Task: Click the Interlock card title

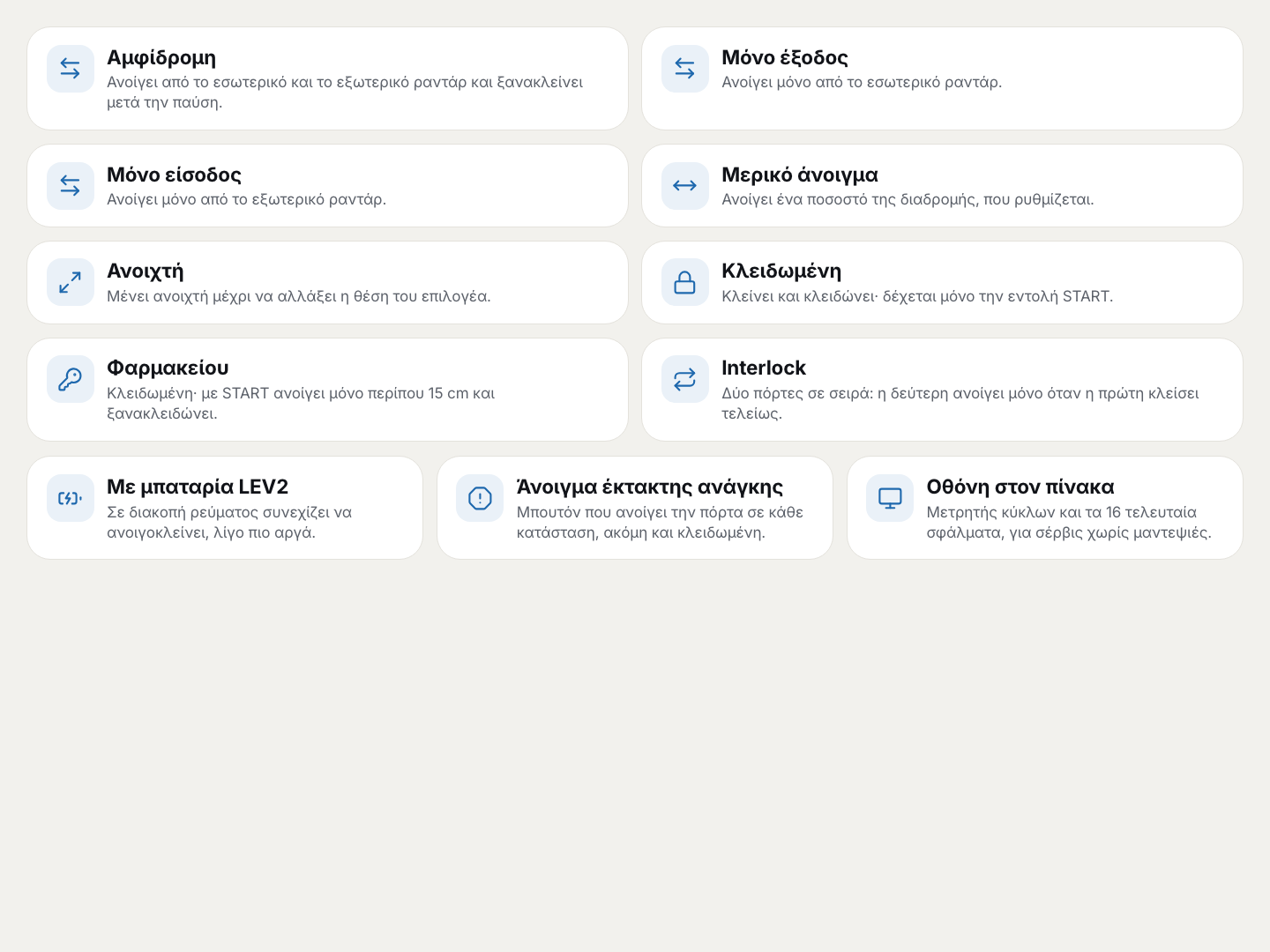Action: (764, 368)
